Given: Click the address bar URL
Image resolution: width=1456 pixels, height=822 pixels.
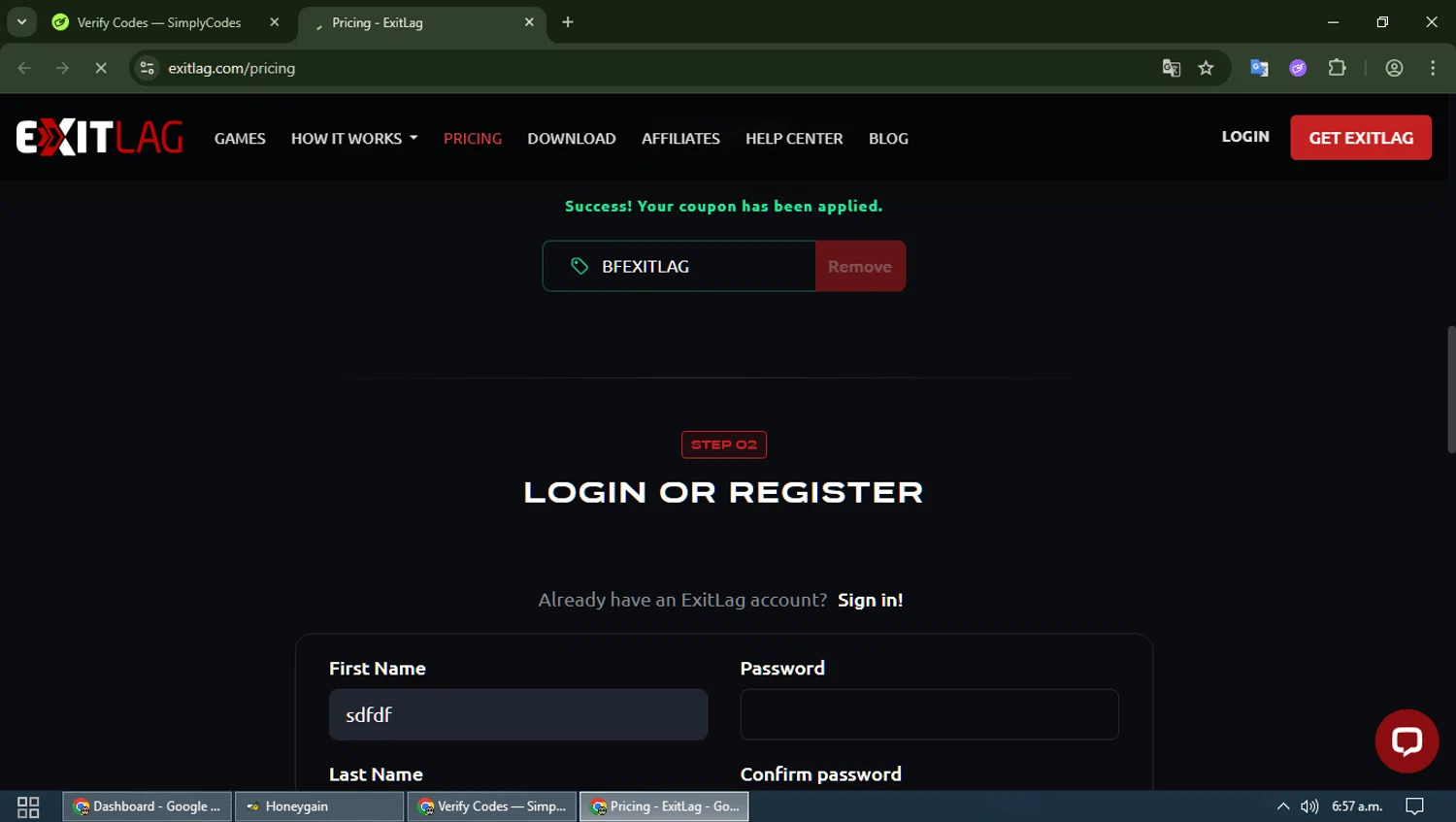Looking at the screenshot, I should pos(232,68).
